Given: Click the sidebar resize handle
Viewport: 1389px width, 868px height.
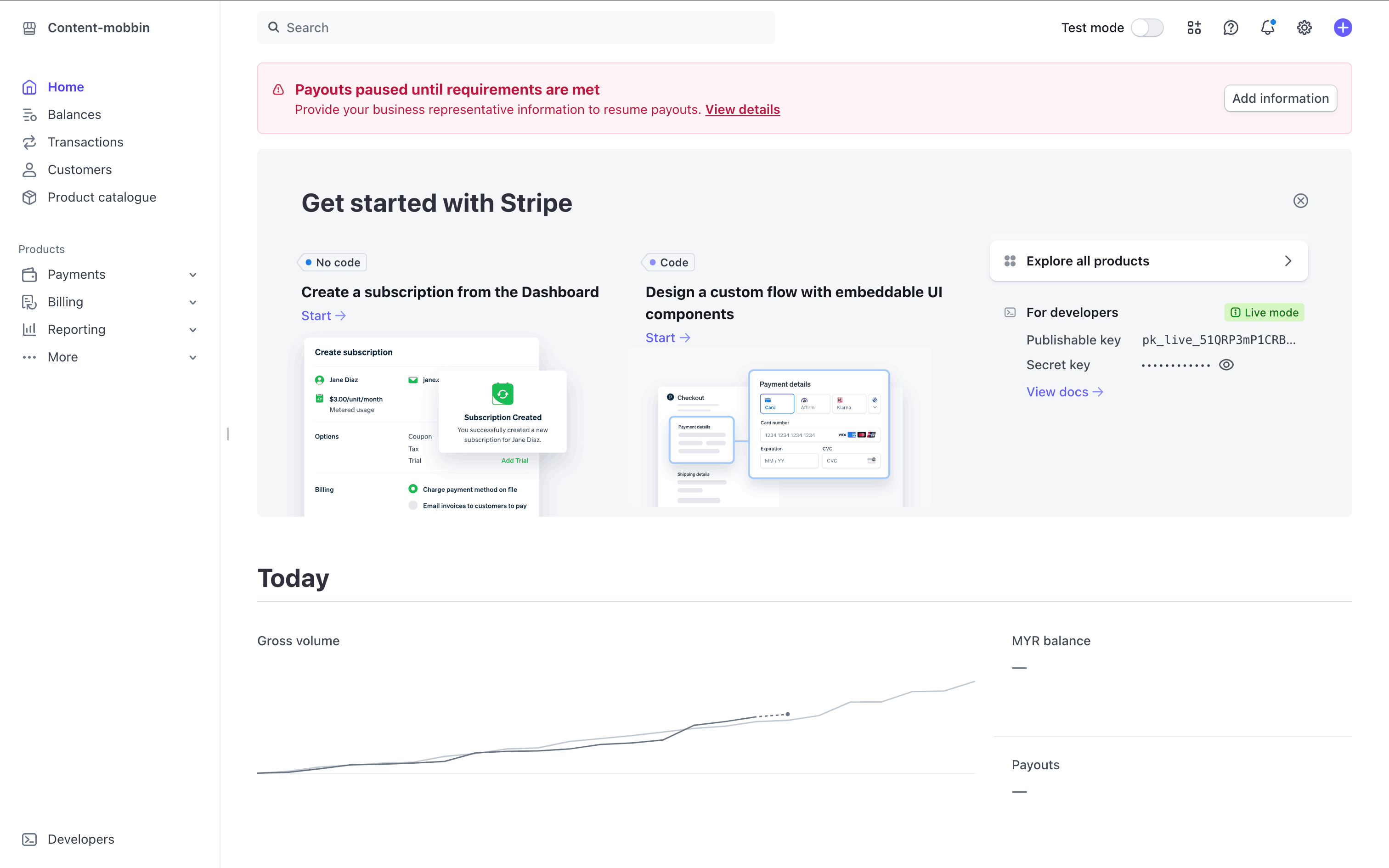Looking at the screenshot, I should click(x=228, y=434).
